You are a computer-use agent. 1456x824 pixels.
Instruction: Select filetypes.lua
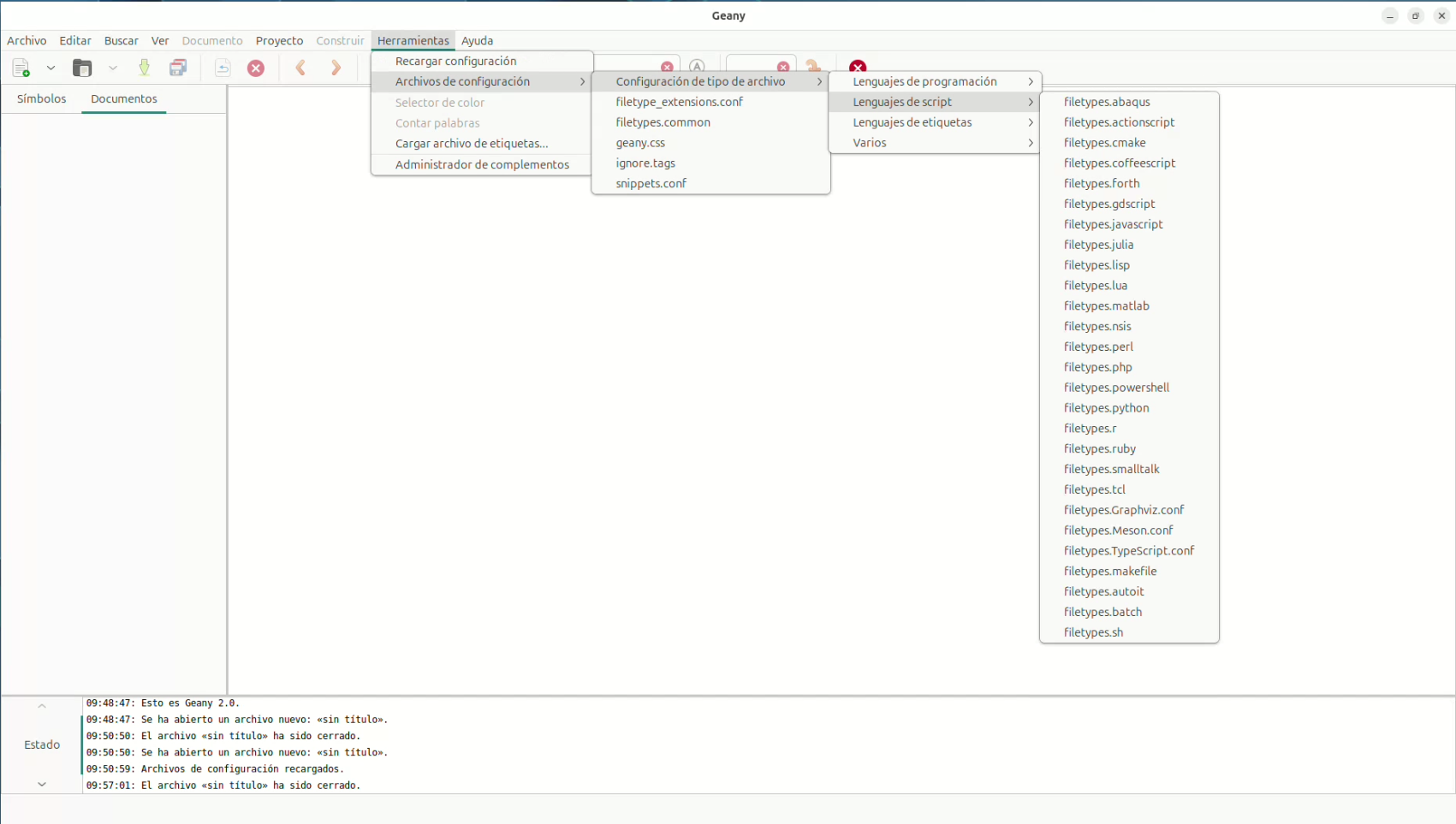click(1129, 285)
